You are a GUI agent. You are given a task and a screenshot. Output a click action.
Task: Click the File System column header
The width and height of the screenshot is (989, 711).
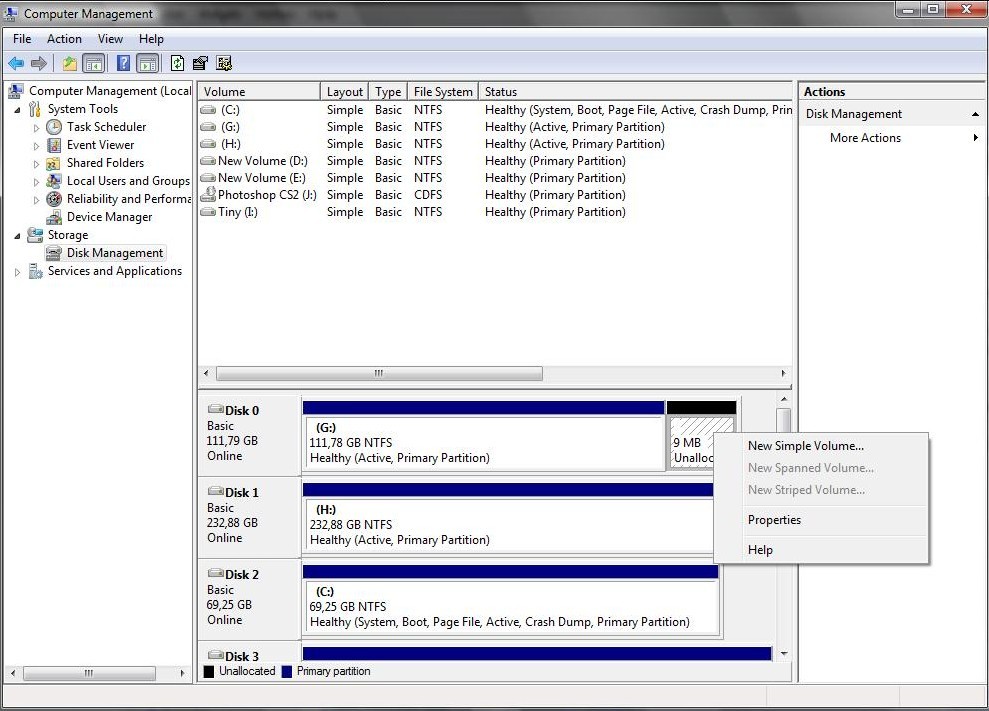(x=443, y=92)
